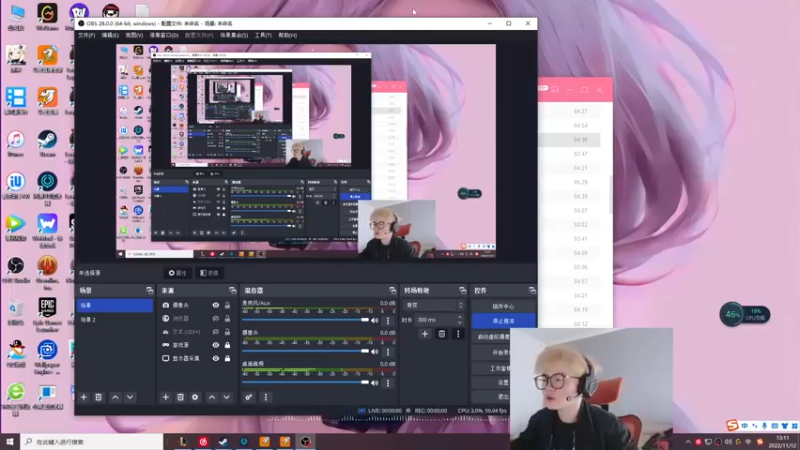800x450 pixels.
Task: Select the OBS Studio desktop shortcut
Action: 16,270
